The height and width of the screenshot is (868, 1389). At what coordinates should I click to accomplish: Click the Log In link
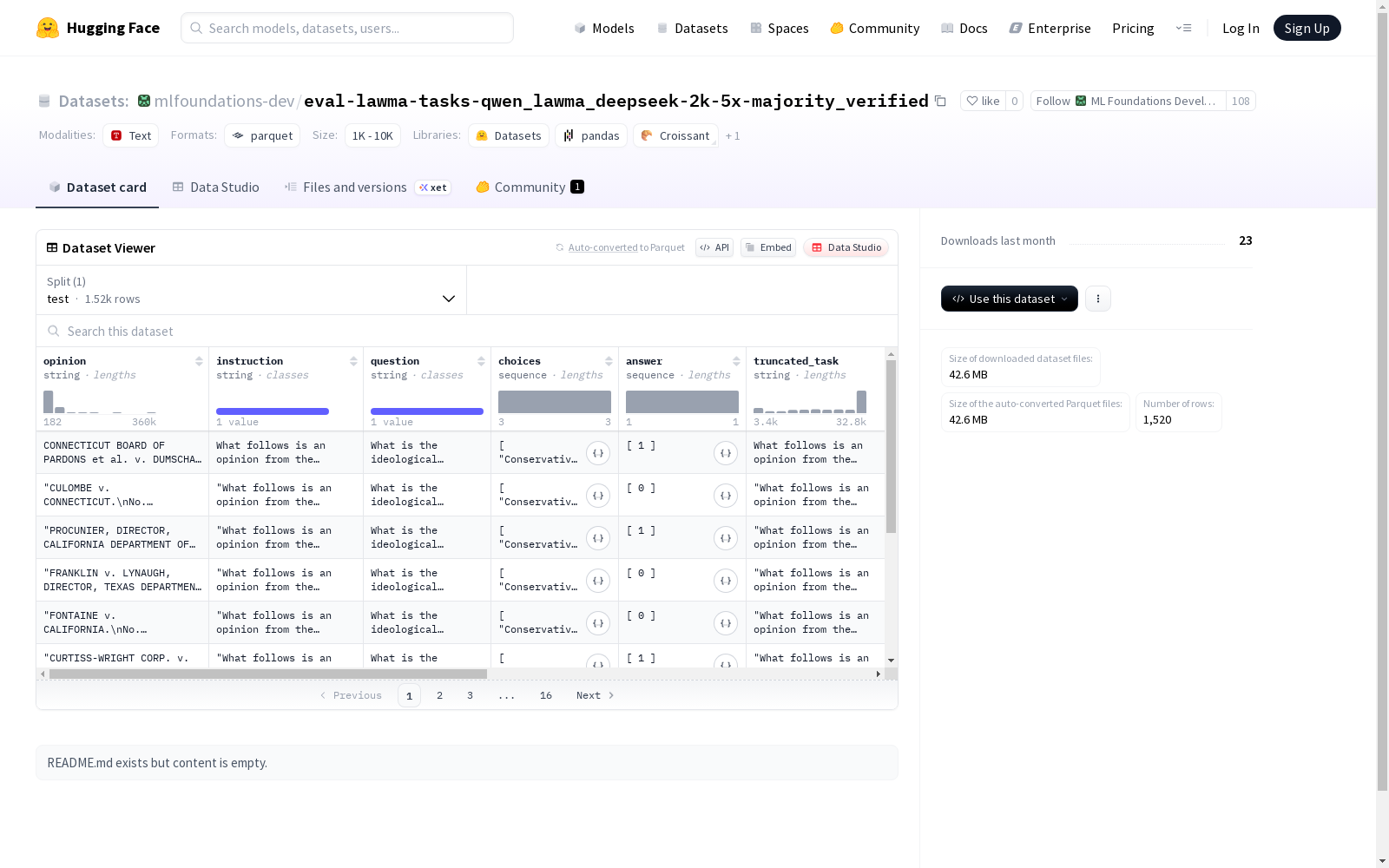(x=1241, y=28)
